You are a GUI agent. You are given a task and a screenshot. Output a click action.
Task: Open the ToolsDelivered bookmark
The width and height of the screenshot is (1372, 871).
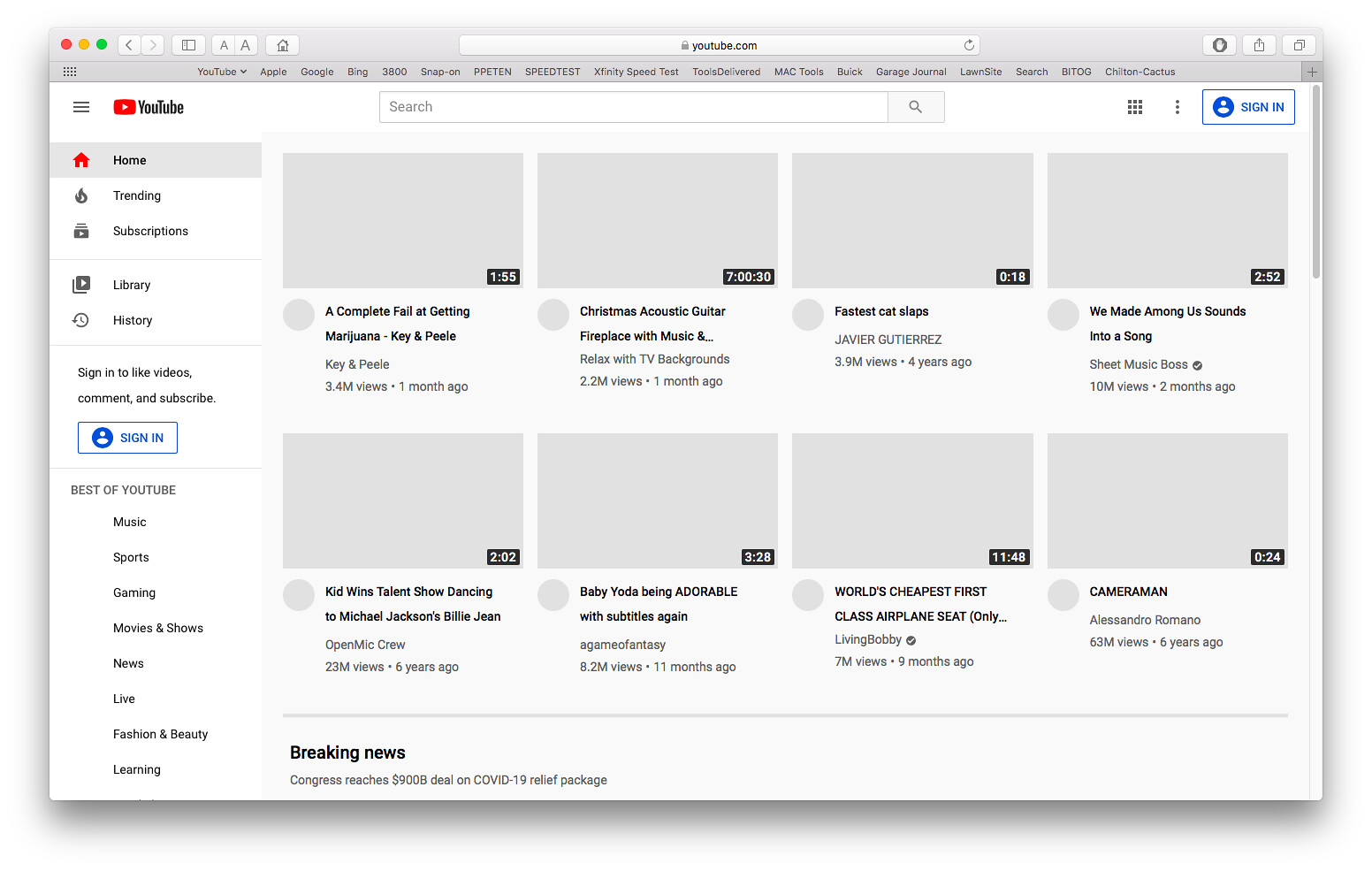pos(727,72)
